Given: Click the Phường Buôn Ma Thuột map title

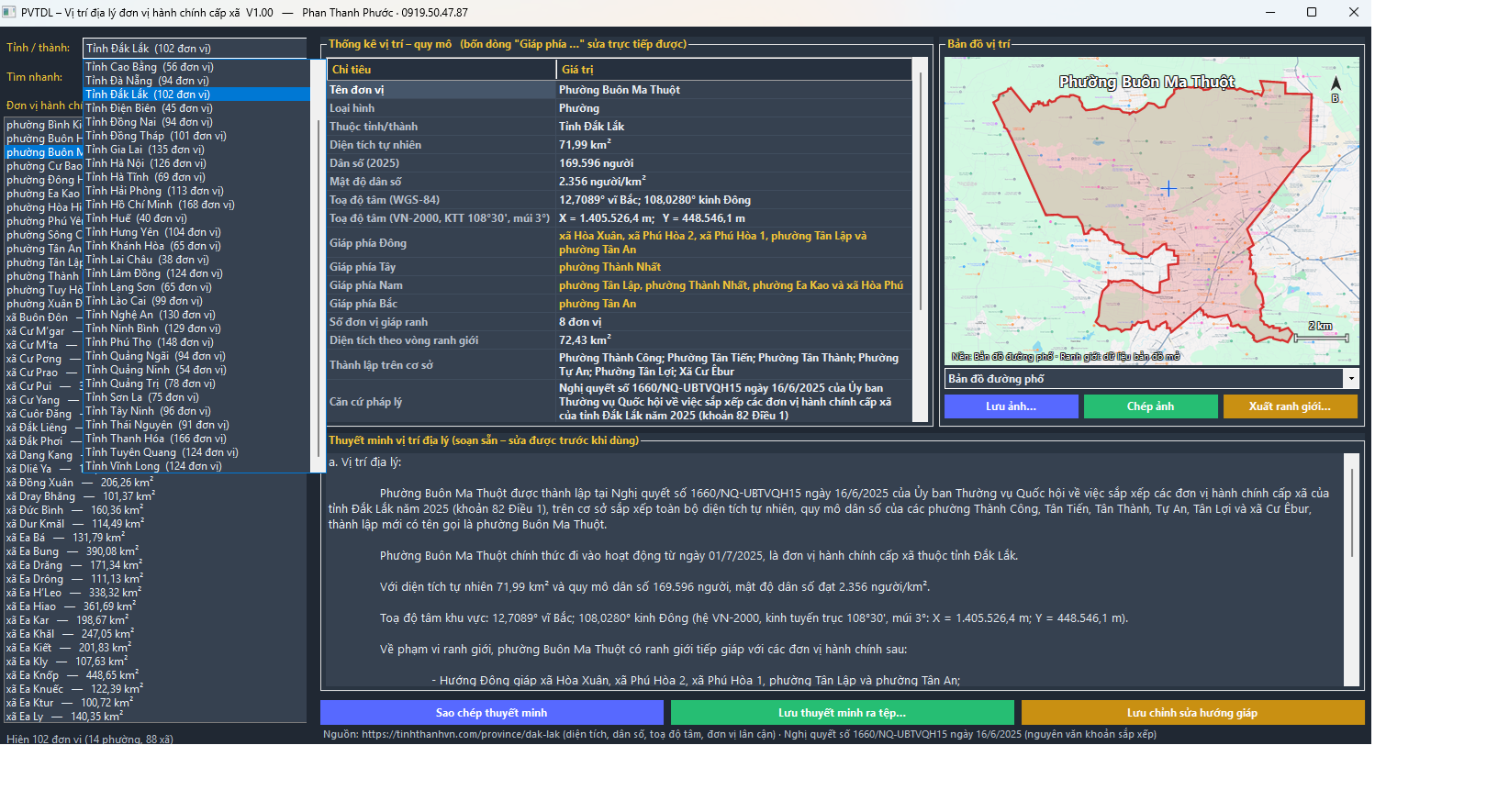Looking at the screenshot, I should click(1146, 82).
